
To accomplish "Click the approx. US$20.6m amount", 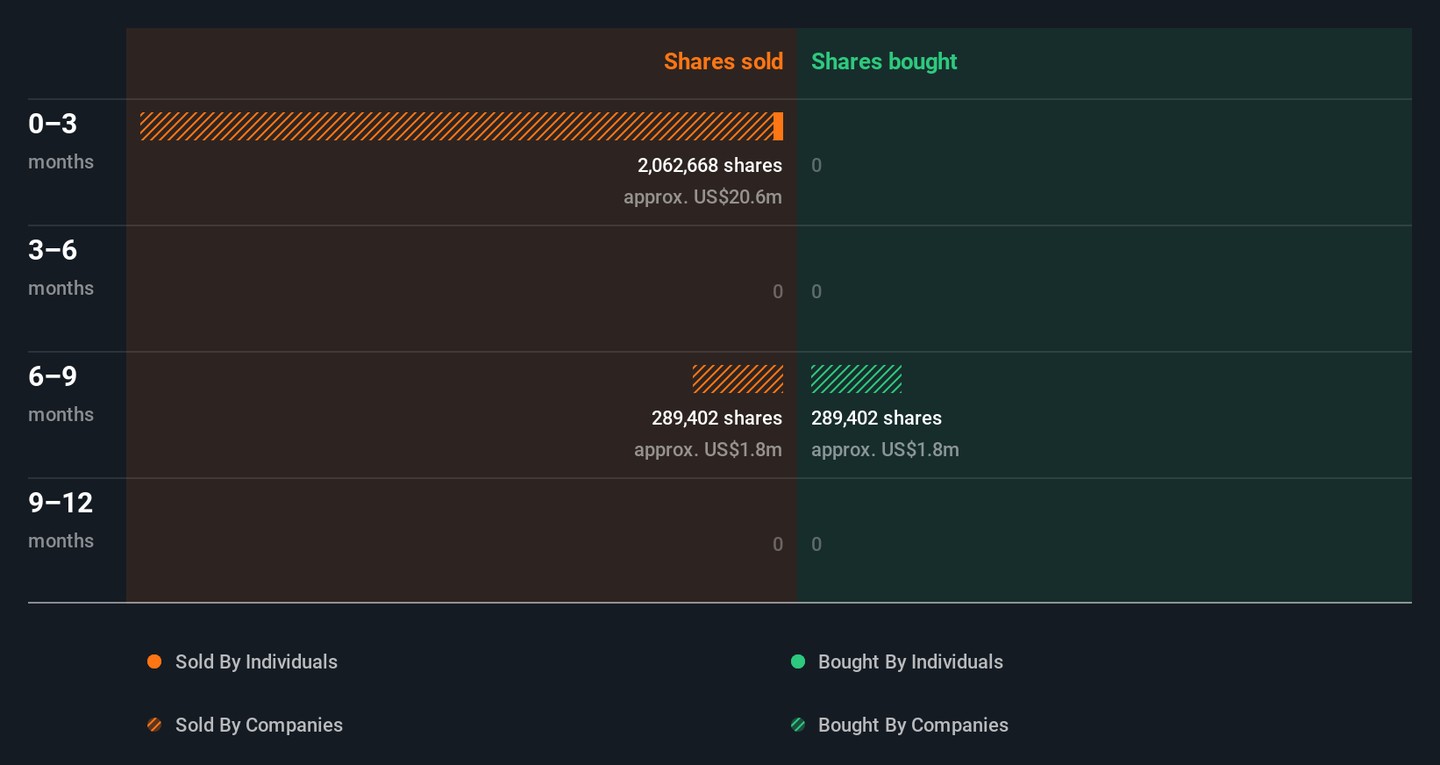I will point(703,197).
